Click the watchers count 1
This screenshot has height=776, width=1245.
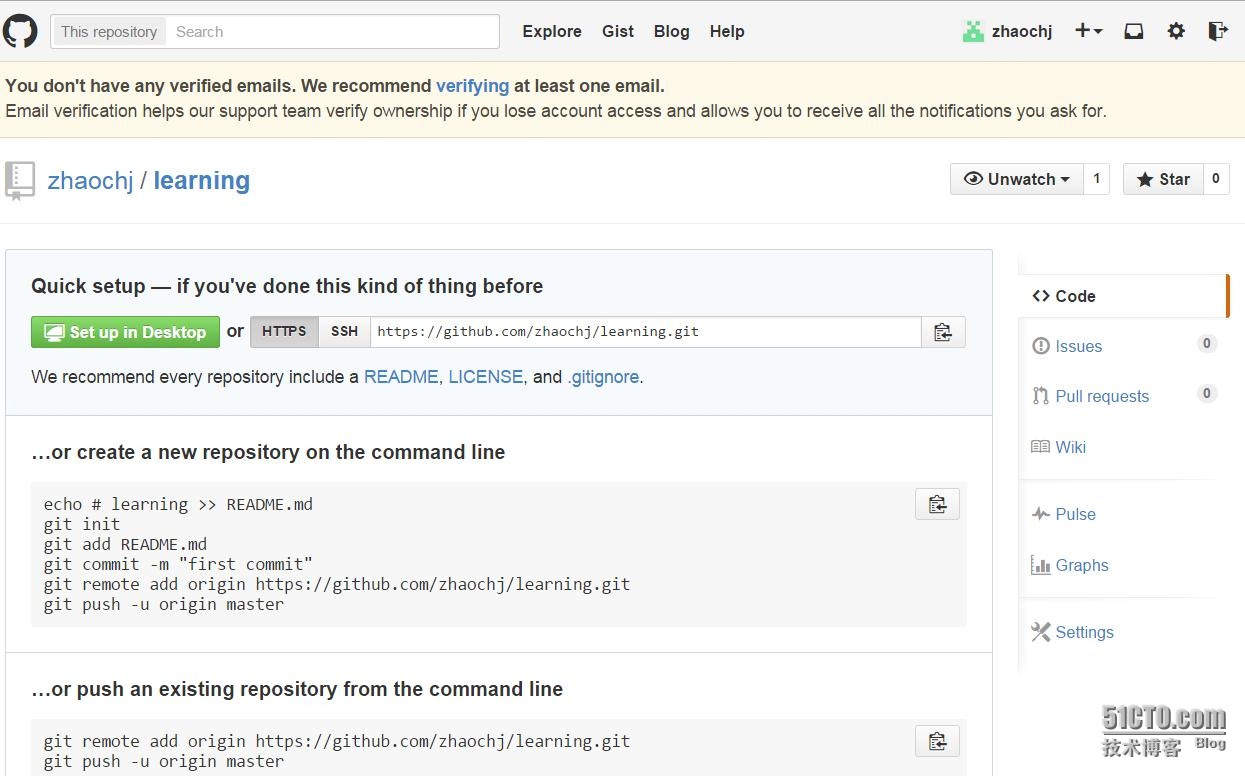coord(1097,179)
